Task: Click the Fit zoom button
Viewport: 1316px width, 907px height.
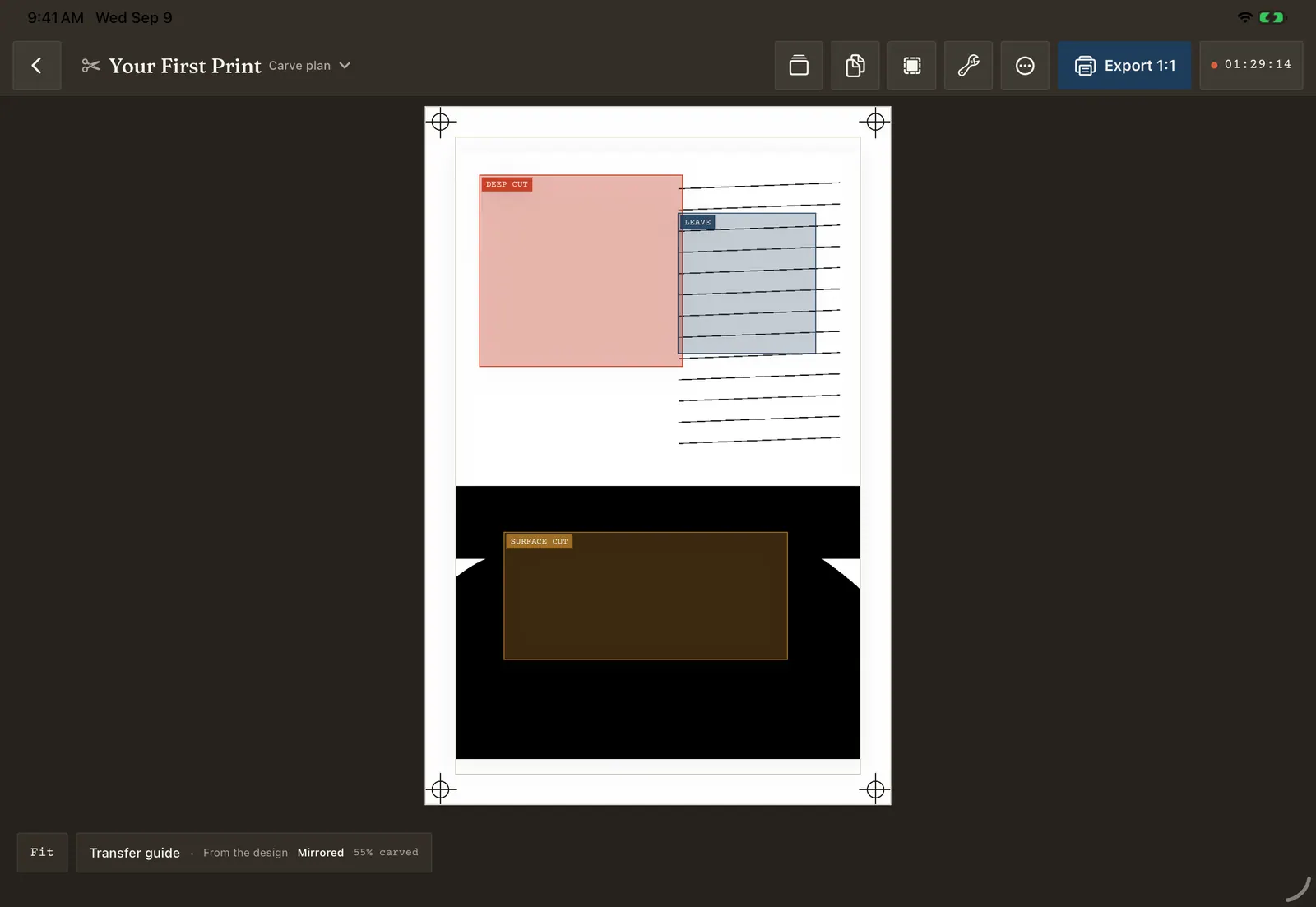Action: coord(42,853)
